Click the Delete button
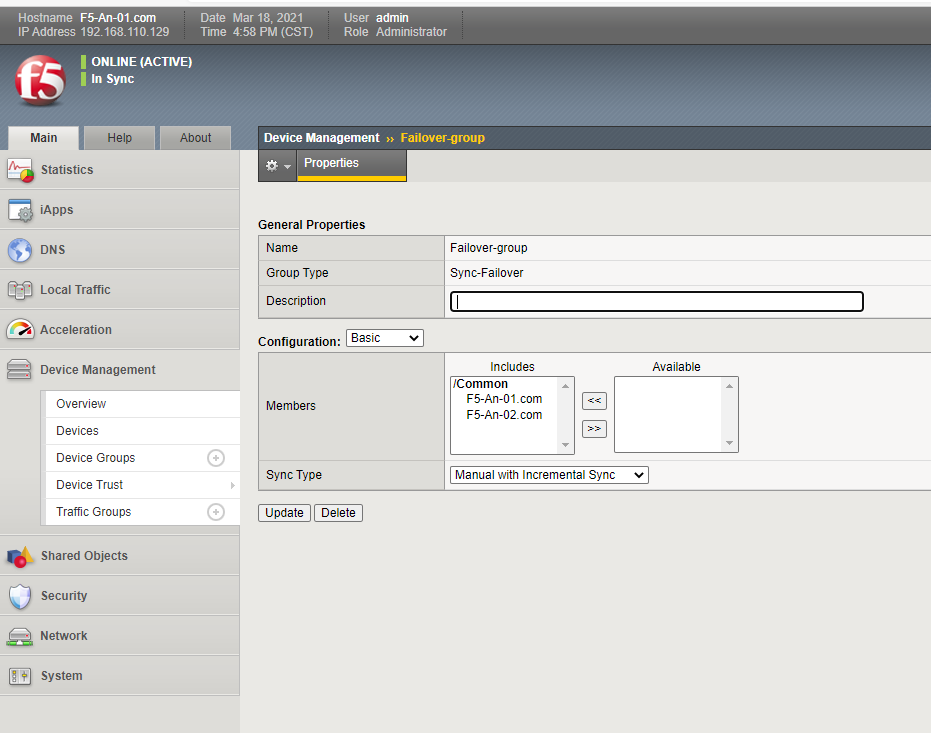 pos(338,513)
